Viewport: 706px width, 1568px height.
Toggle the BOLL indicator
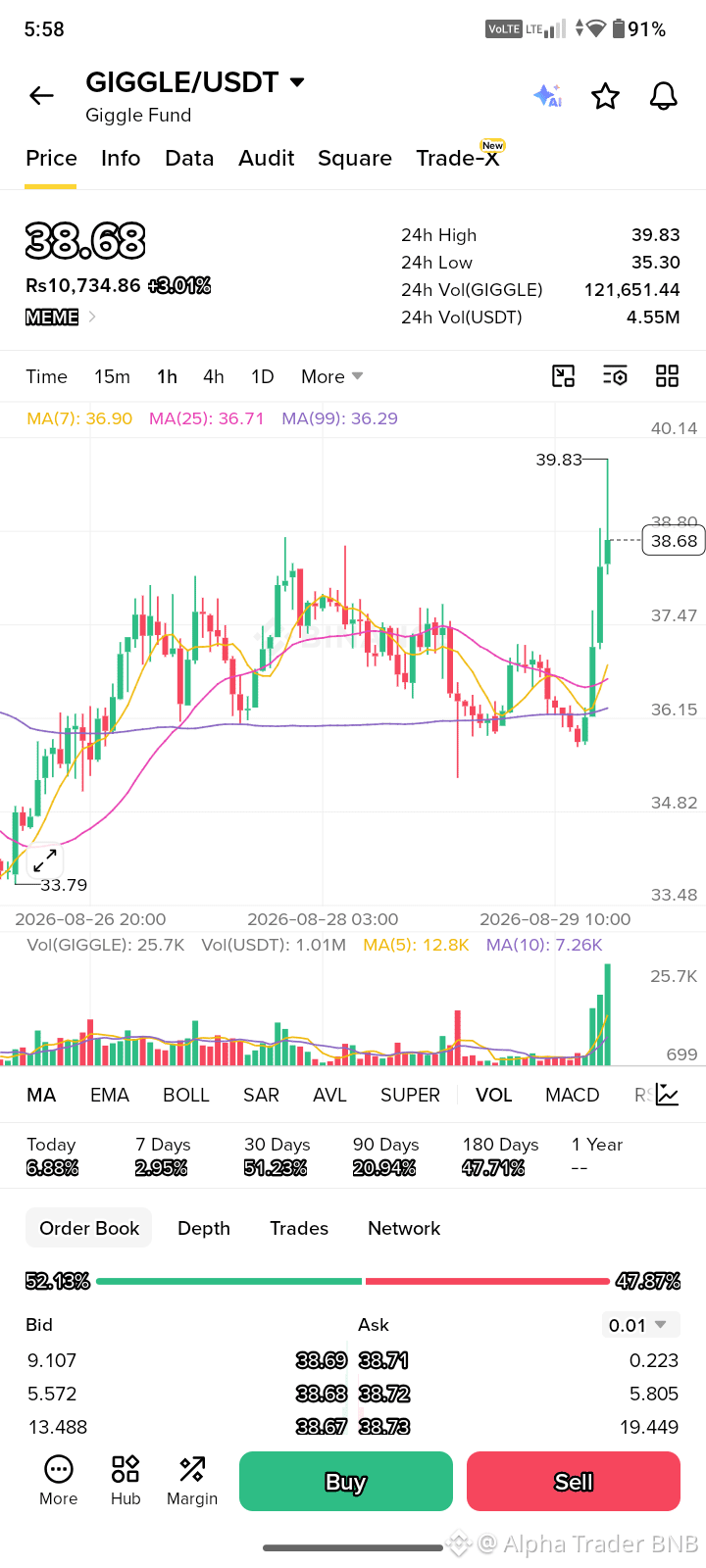[186, 1095]
